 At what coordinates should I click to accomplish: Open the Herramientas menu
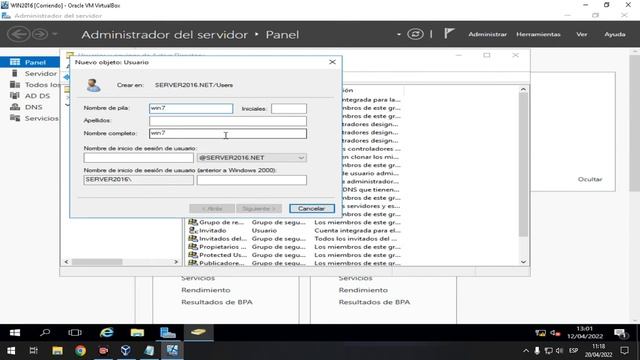[538, 34]
